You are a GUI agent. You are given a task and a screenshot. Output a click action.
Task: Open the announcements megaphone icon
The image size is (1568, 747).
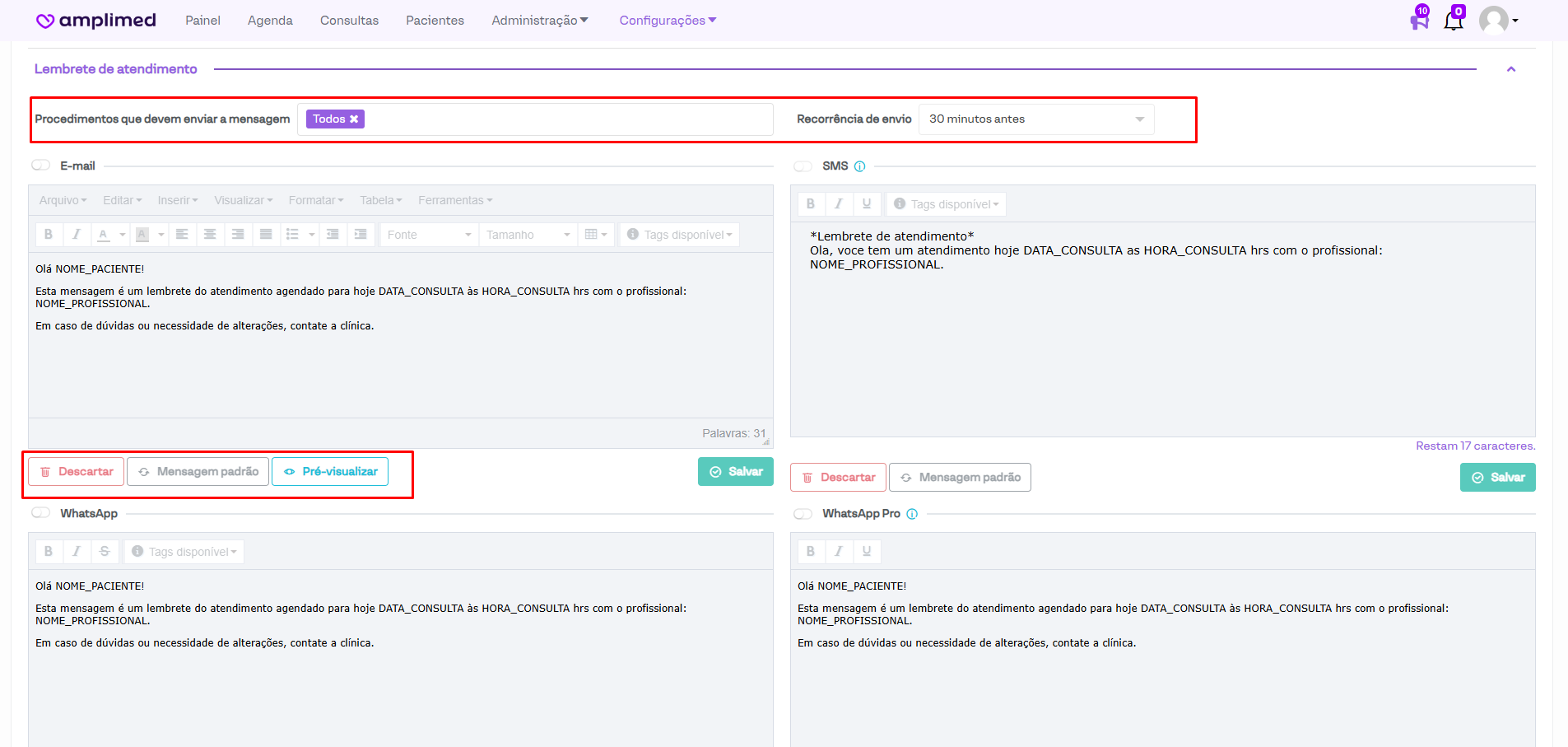tap(1419, 20)
